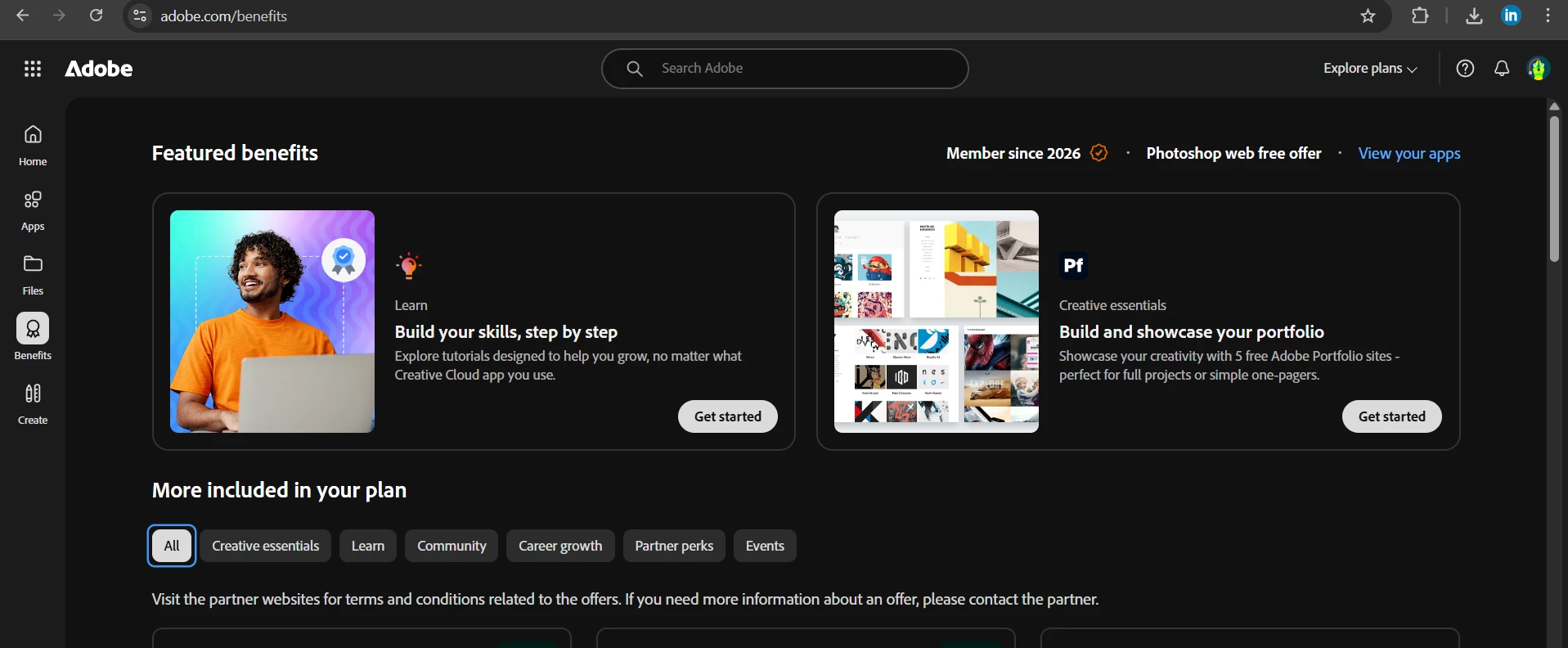Click the LinkedIn extension icon
This screenshot has height=648, width=1568.
(x=1511, y=16)
